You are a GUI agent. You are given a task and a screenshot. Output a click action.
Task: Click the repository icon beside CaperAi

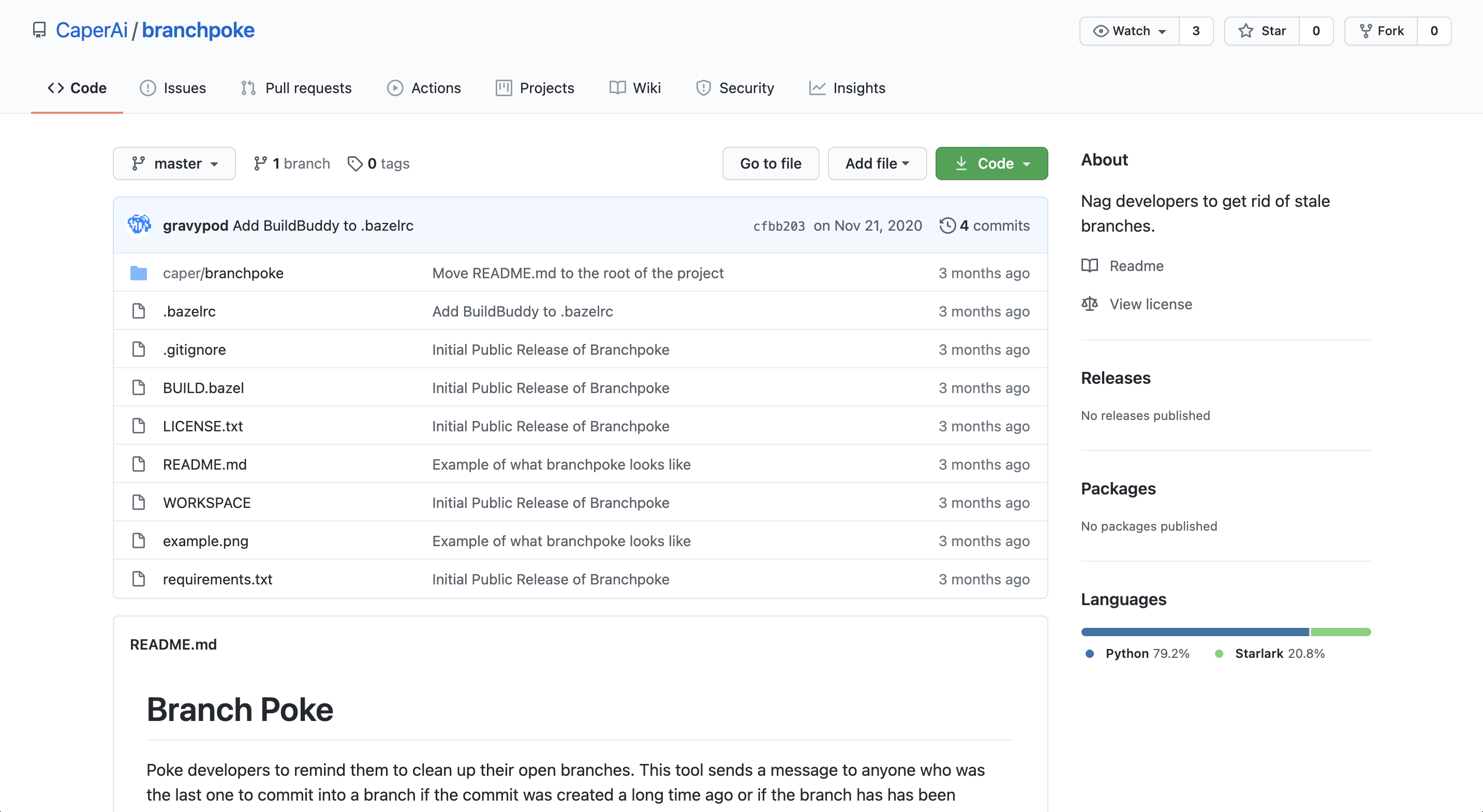[x=39, y=30]
